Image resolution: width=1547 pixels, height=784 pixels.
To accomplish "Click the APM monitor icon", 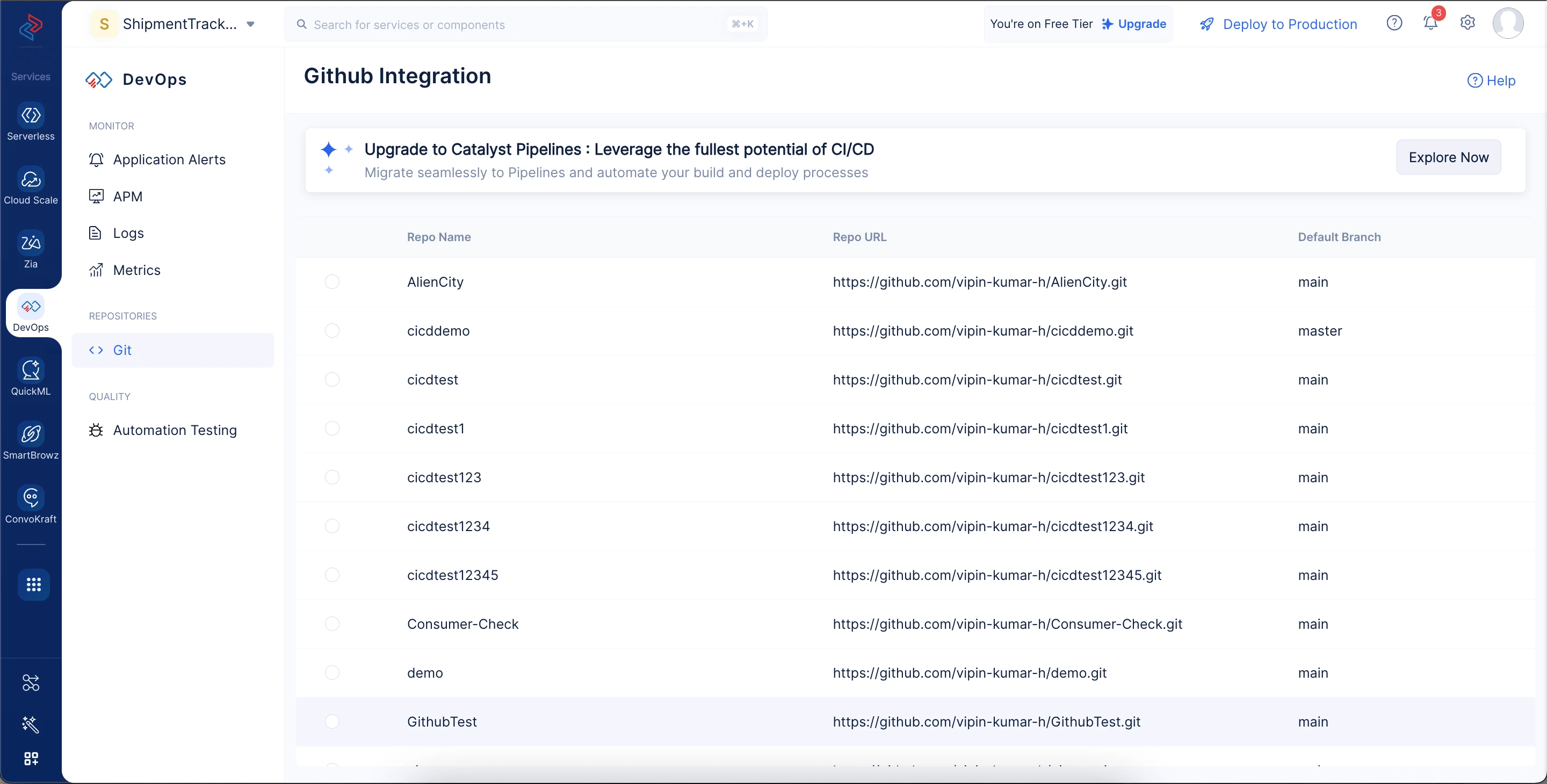I will click(96, 197).
